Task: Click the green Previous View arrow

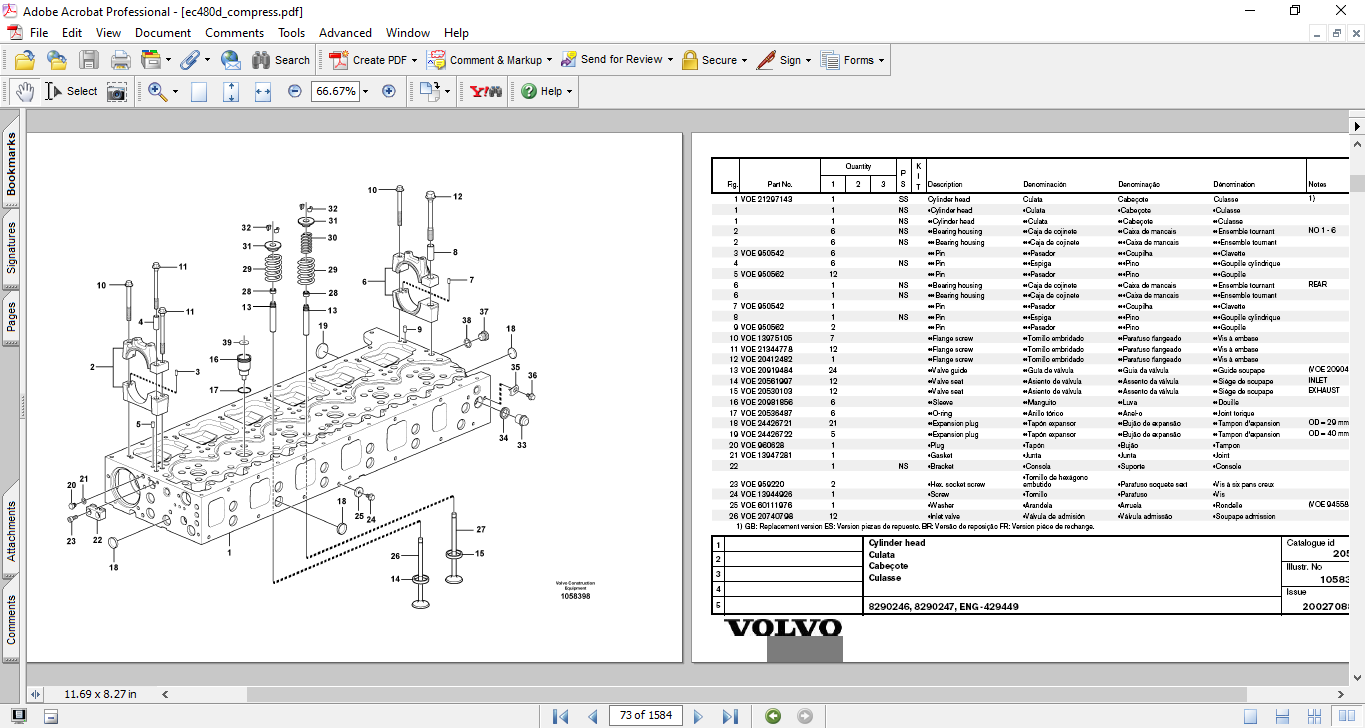Action: 772,716
